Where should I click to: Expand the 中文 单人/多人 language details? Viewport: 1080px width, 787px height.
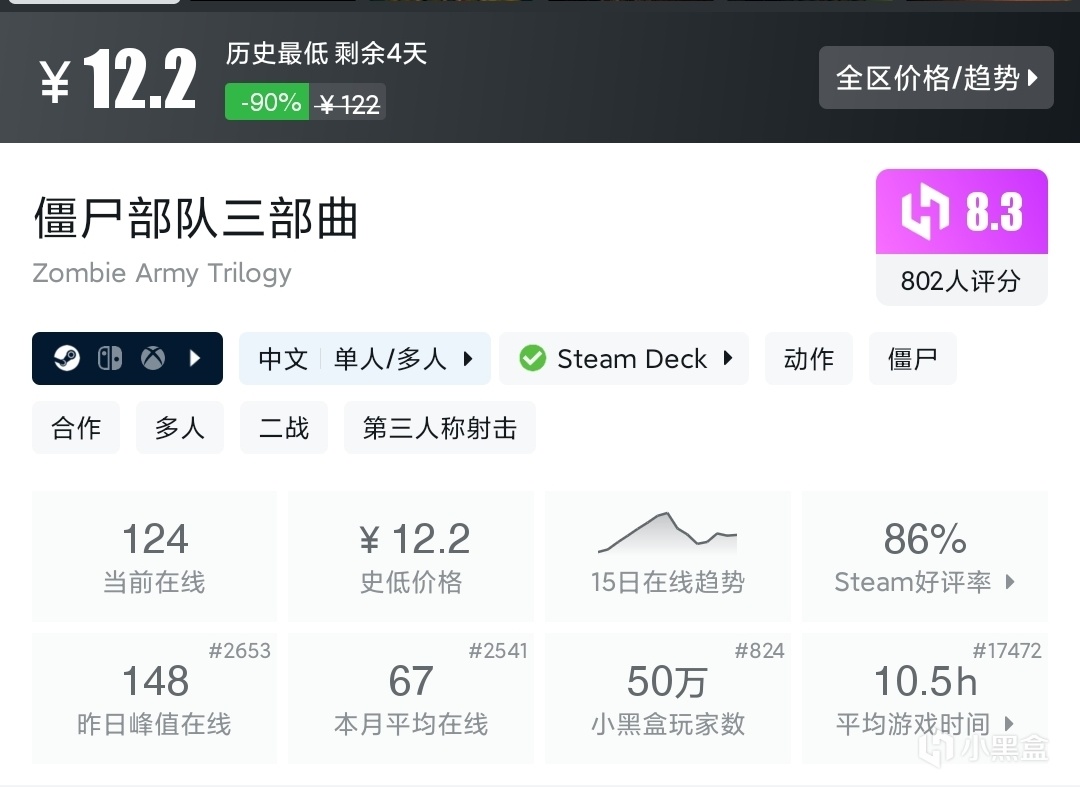click(467, 358)
